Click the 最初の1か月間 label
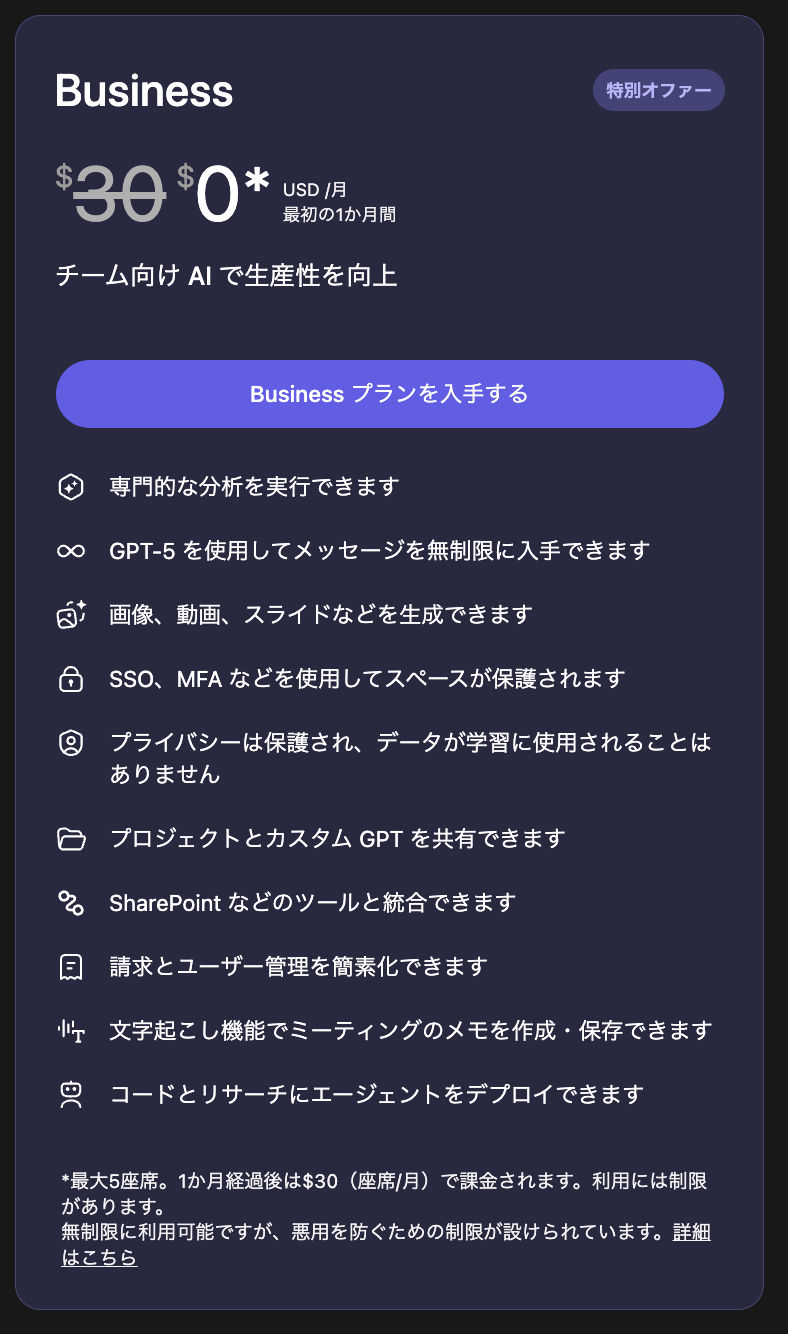Screen dimensions: 788x1334 339,214
